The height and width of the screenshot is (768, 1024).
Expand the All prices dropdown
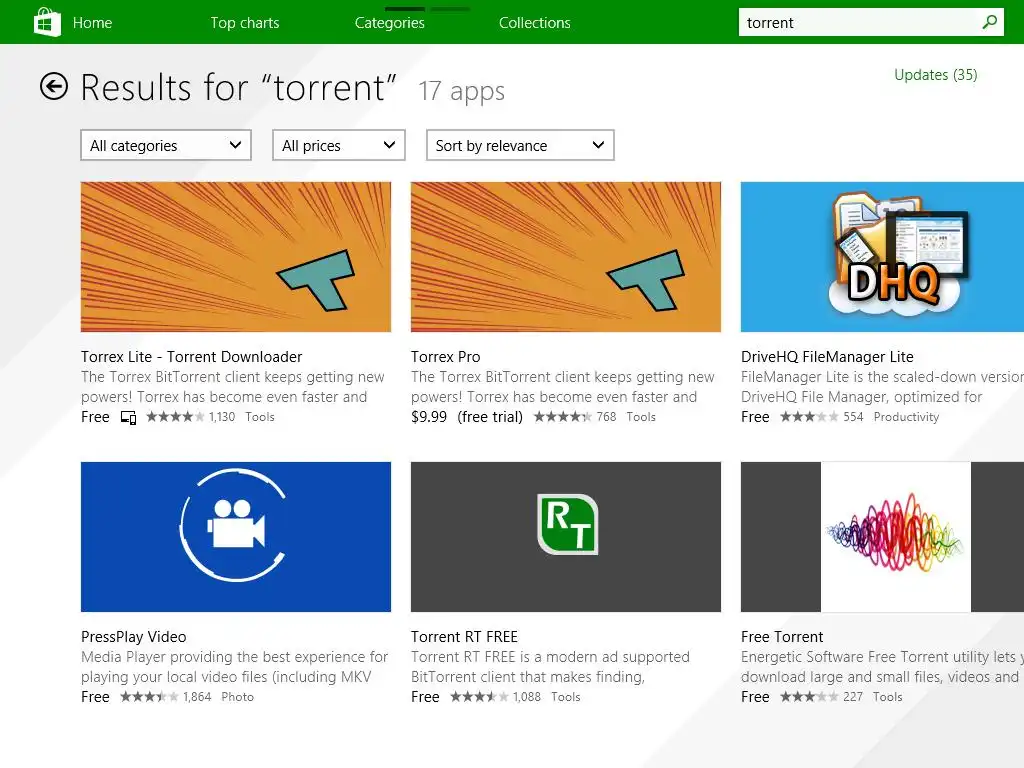339,145
